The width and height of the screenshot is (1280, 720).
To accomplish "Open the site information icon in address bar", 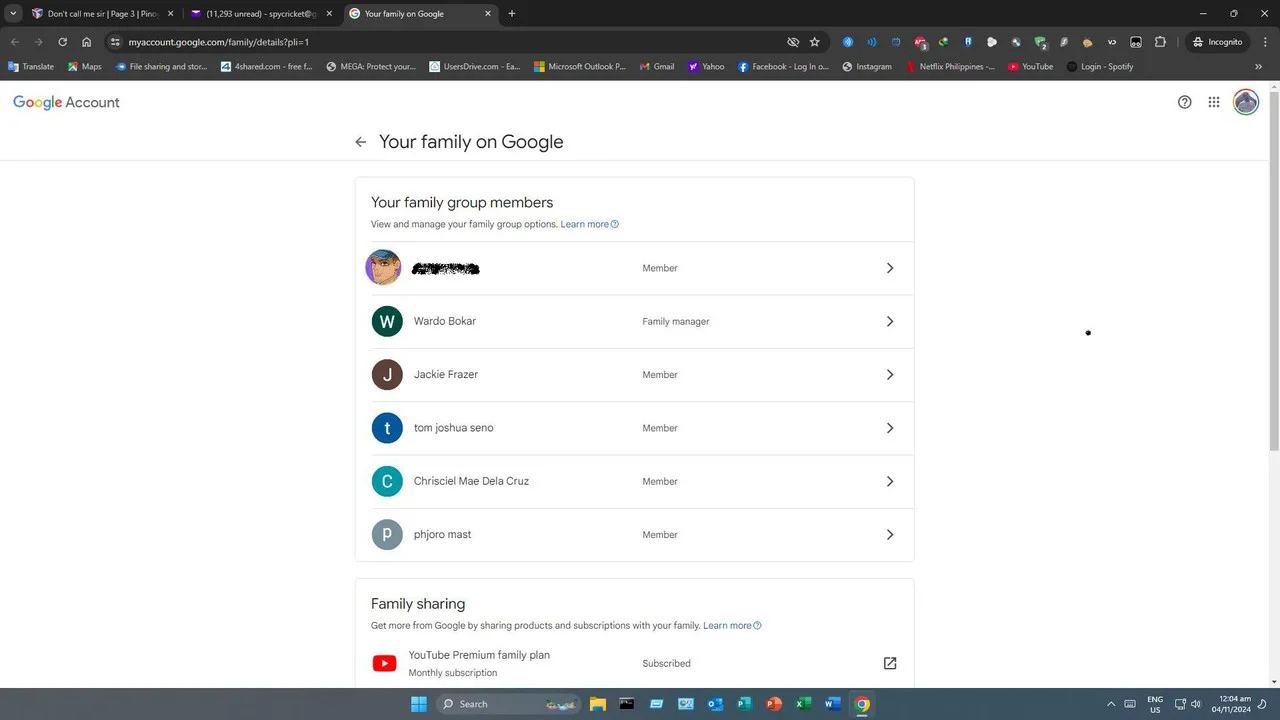I will 115,42.
